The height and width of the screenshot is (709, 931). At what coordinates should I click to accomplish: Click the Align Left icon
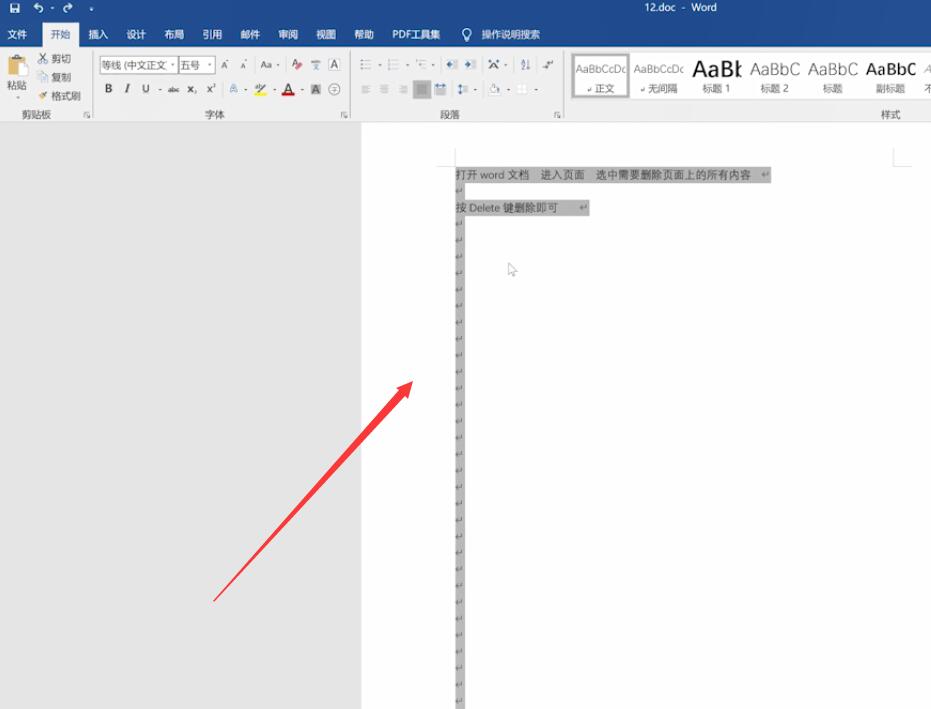coord(366,89)
